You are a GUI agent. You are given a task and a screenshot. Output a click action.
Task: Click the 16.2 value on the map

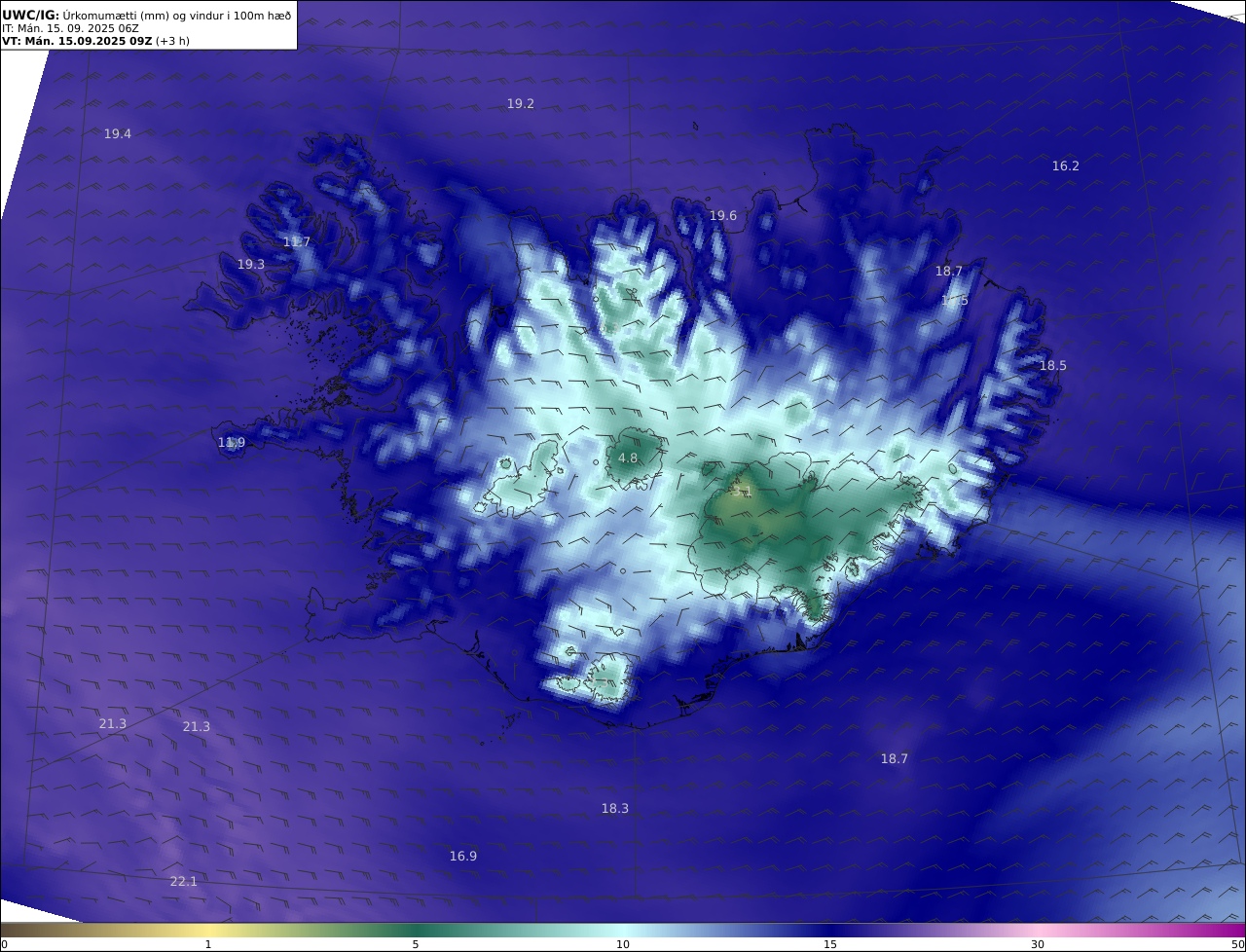pyautogui.click(x=1066, y=166)
